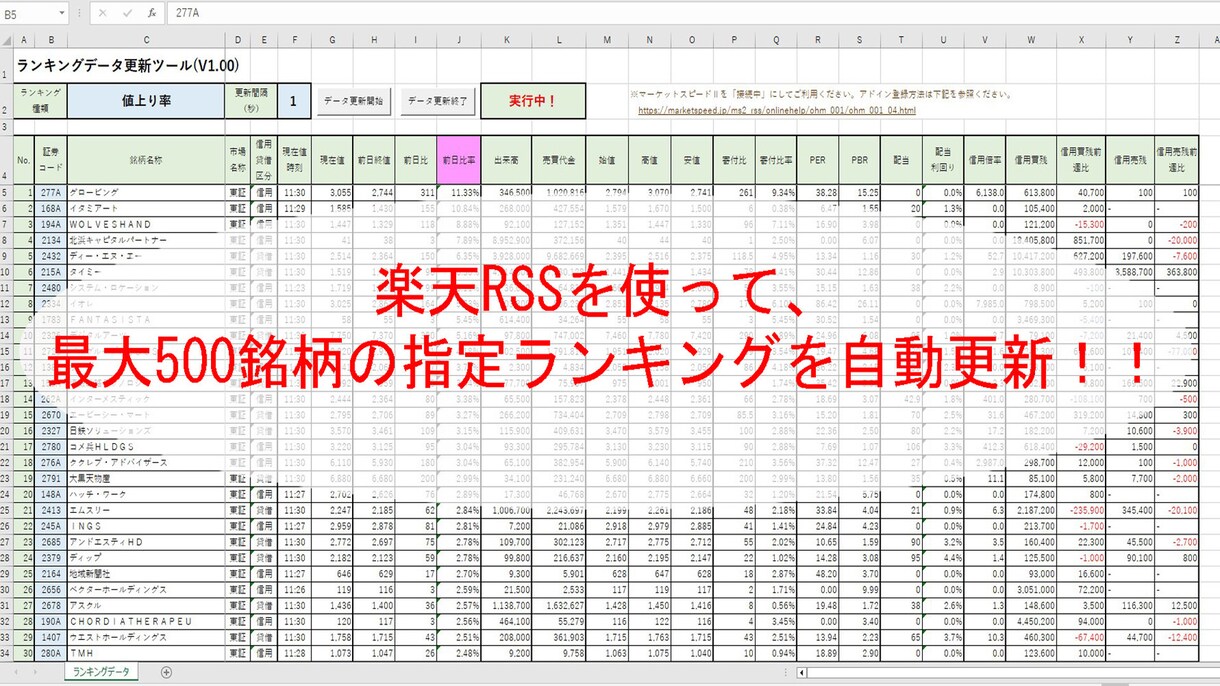Click the ウエストホールディングス name cell
This screenshot has height=686, width=1220.
pyautogui.click(x=146, y=637)
